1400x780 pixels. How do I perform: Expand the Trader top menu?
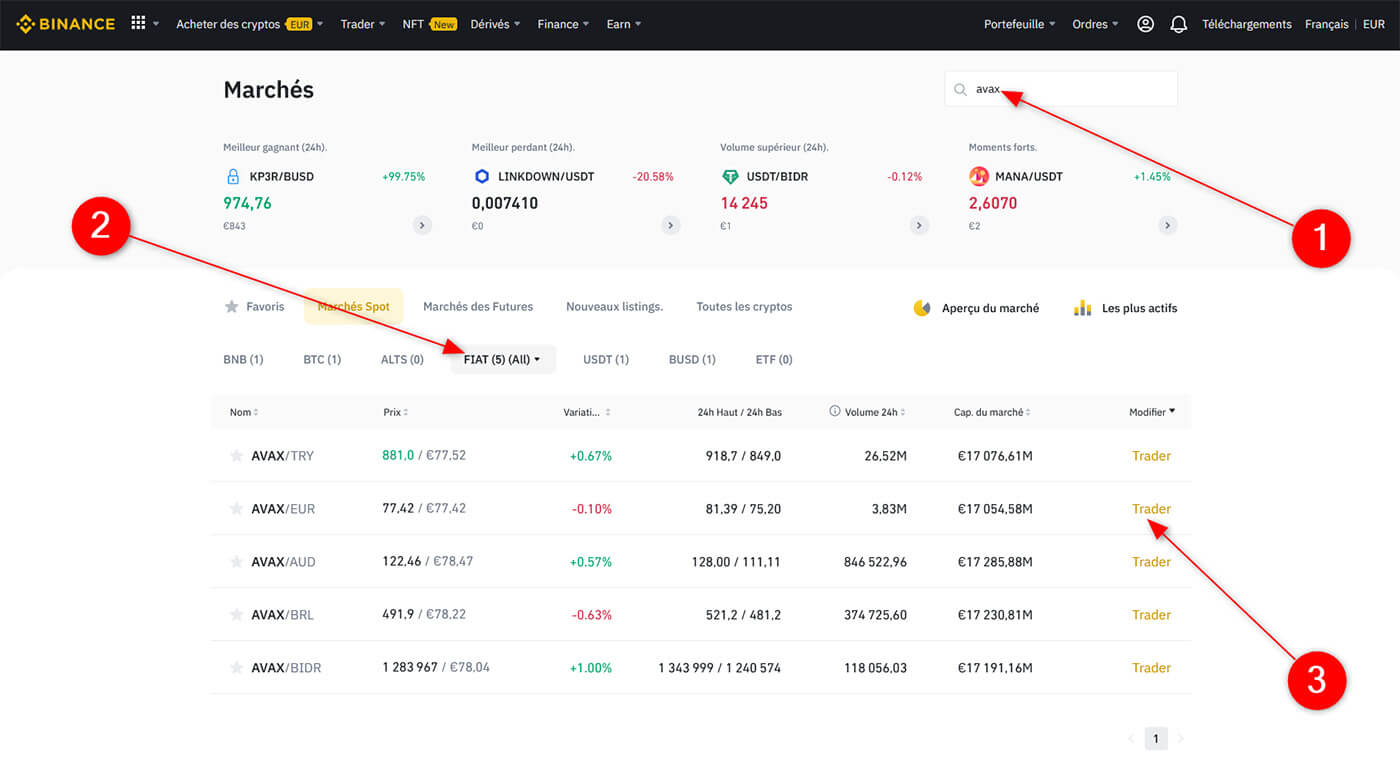tap(363, 24)
